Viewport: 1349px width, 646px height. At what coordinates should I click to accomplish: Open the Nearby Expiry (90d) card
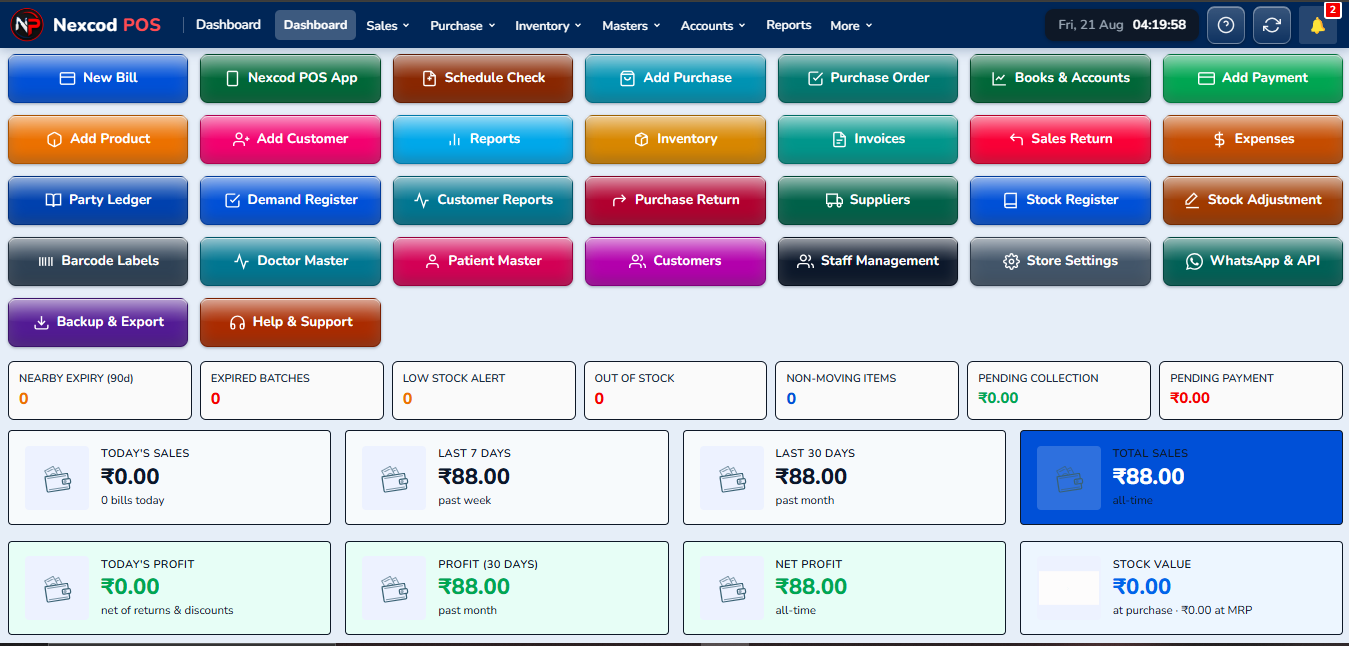click(100, 390)
